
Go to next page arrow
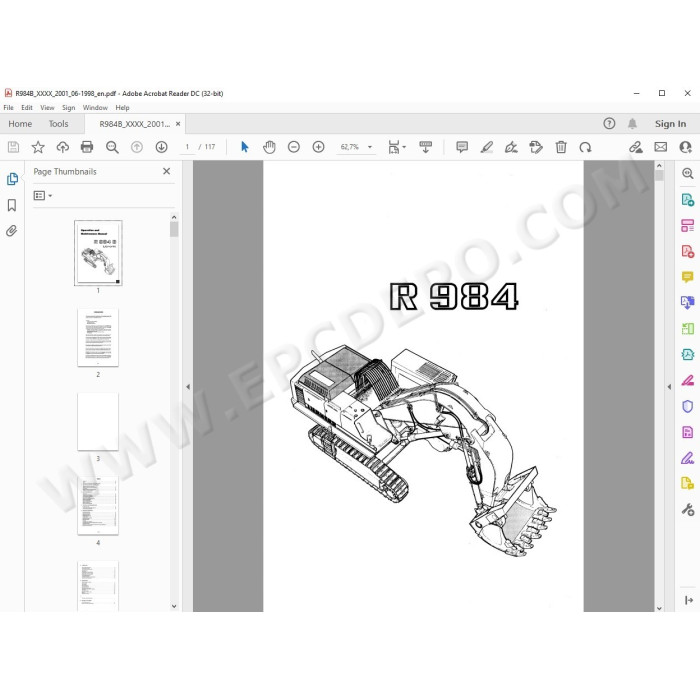(x=161, y=147)
